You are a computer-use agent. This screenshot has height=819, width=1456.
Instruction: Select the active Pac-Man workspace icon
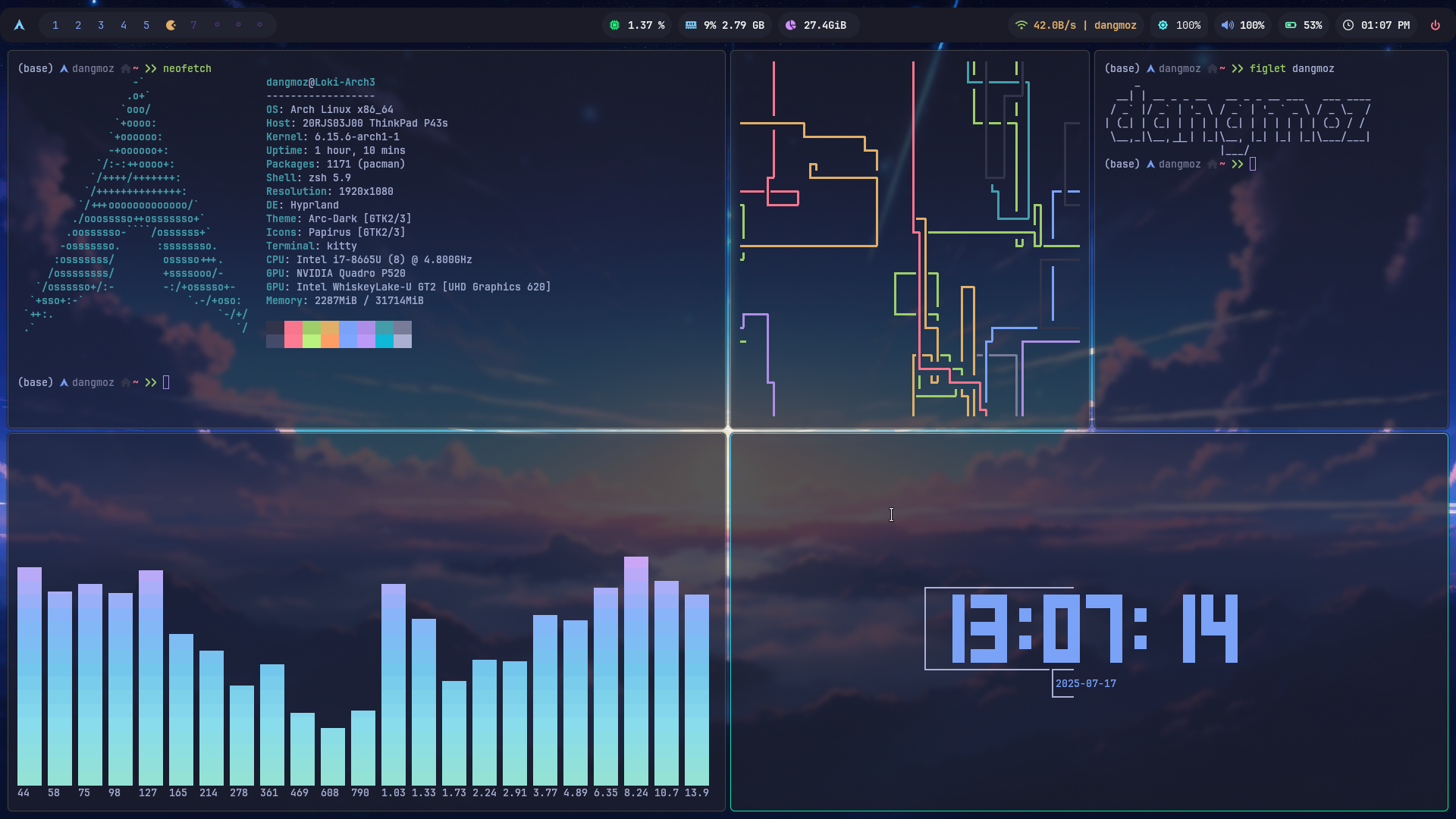171,25
